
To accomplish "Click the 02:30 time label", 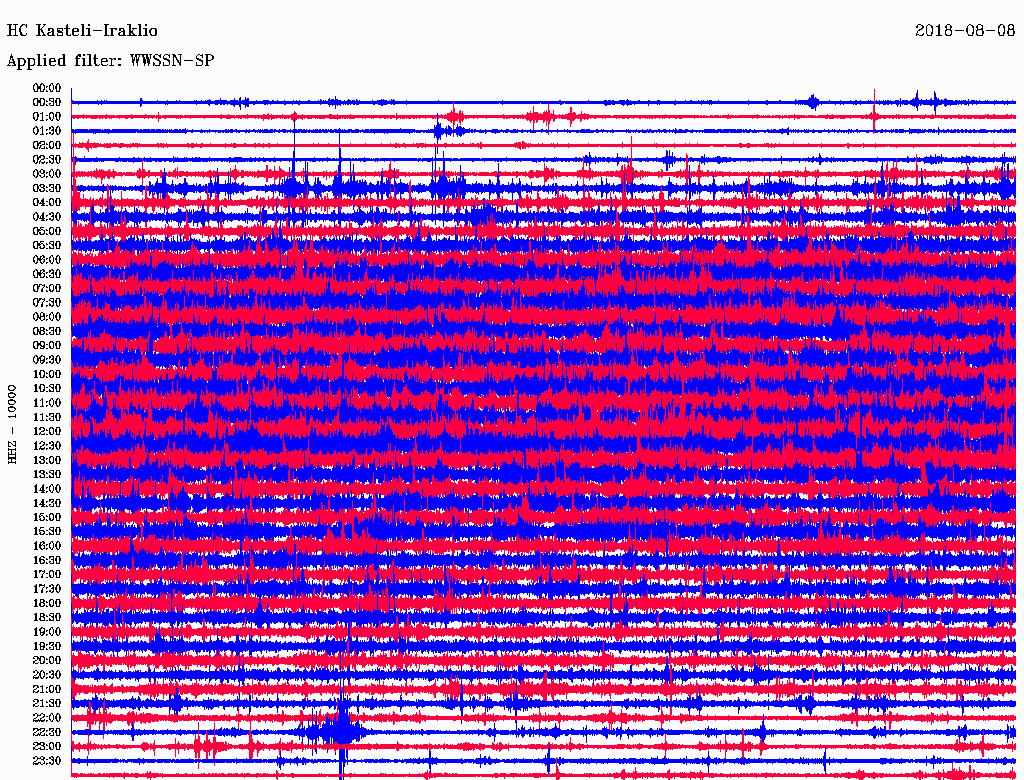I will pos(47,160).
